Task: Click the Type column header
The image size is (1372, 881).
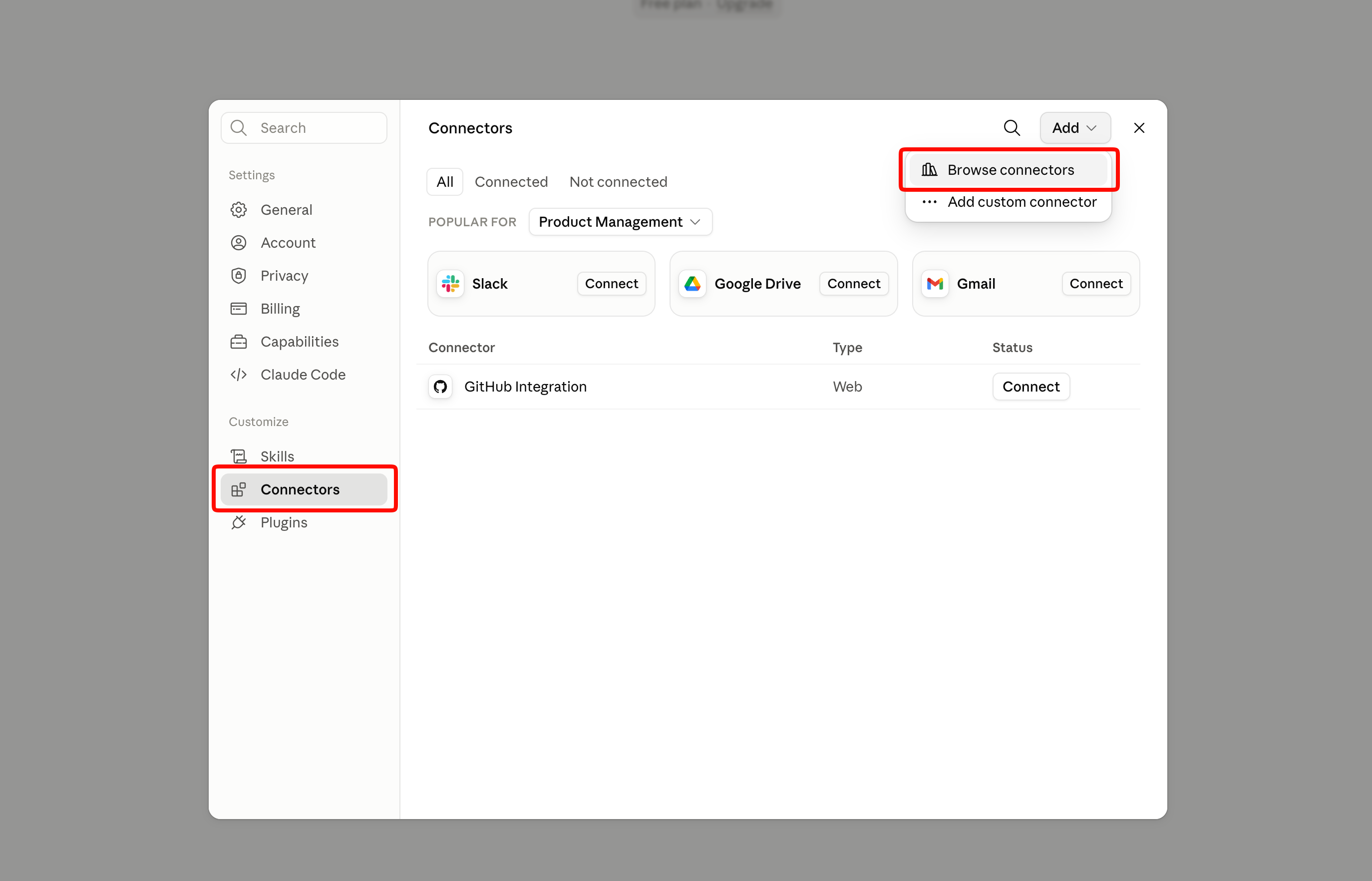Action: point(847,348)
